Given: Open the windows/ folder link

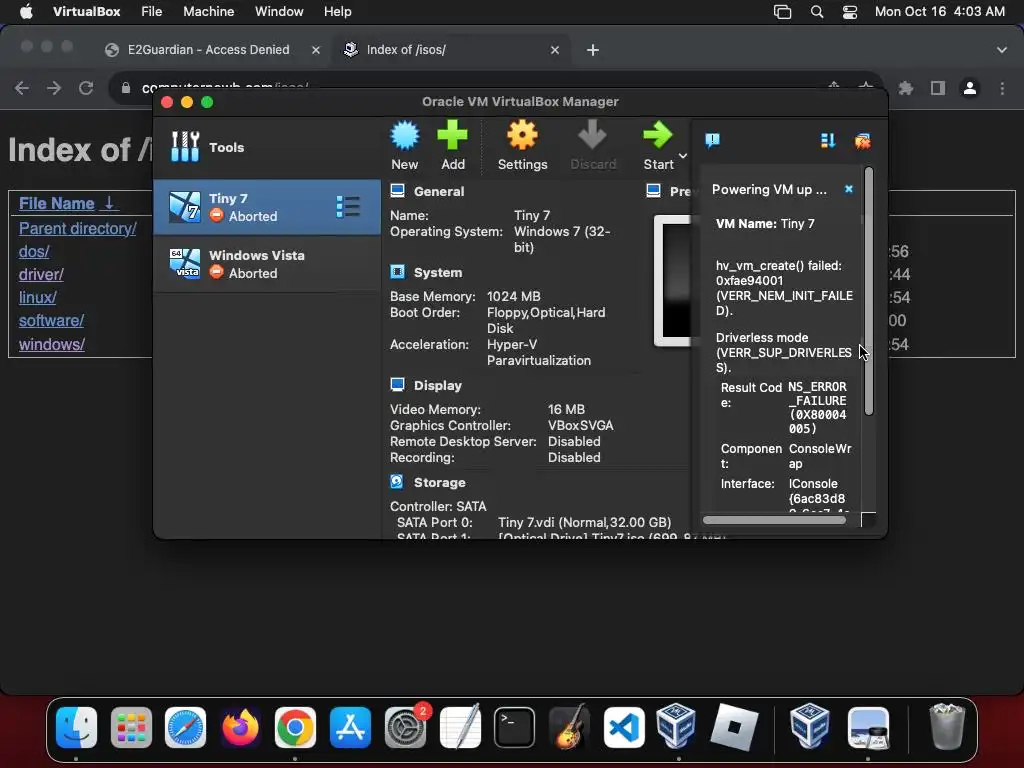Looking at the screenshot, I should click(52, 344).
